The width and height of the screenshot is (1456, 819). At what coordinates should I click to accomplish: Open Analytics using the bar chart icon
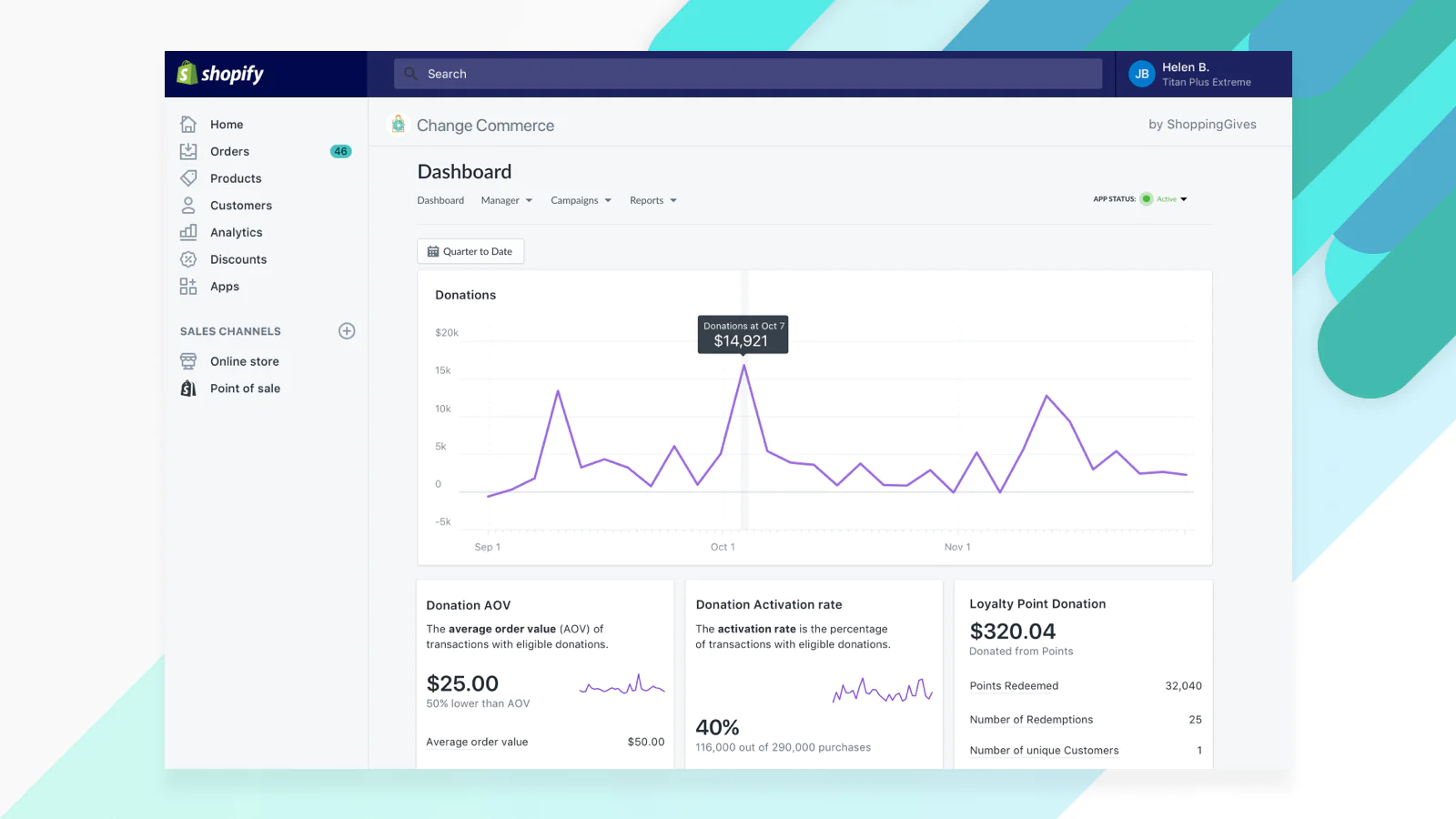(188, 232)
